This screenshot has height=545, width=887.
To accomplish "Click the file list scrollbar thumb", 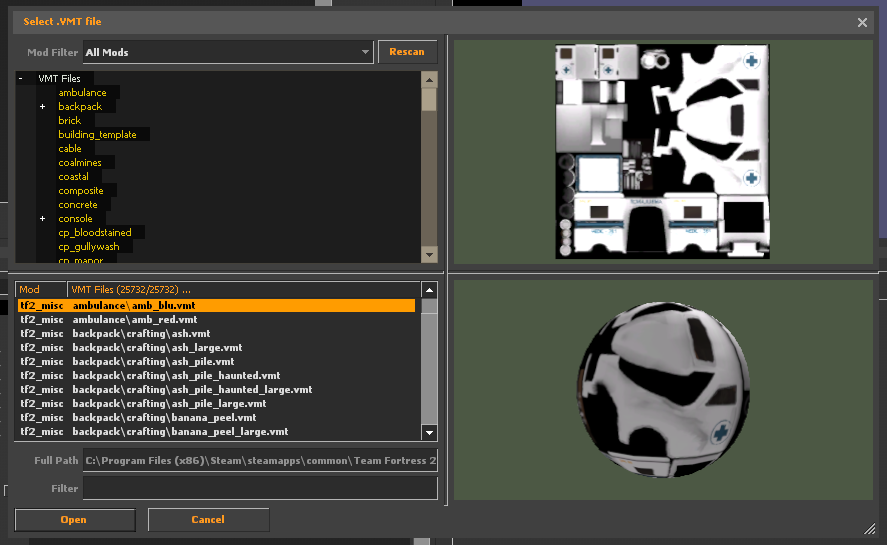I will pos(429,306).
